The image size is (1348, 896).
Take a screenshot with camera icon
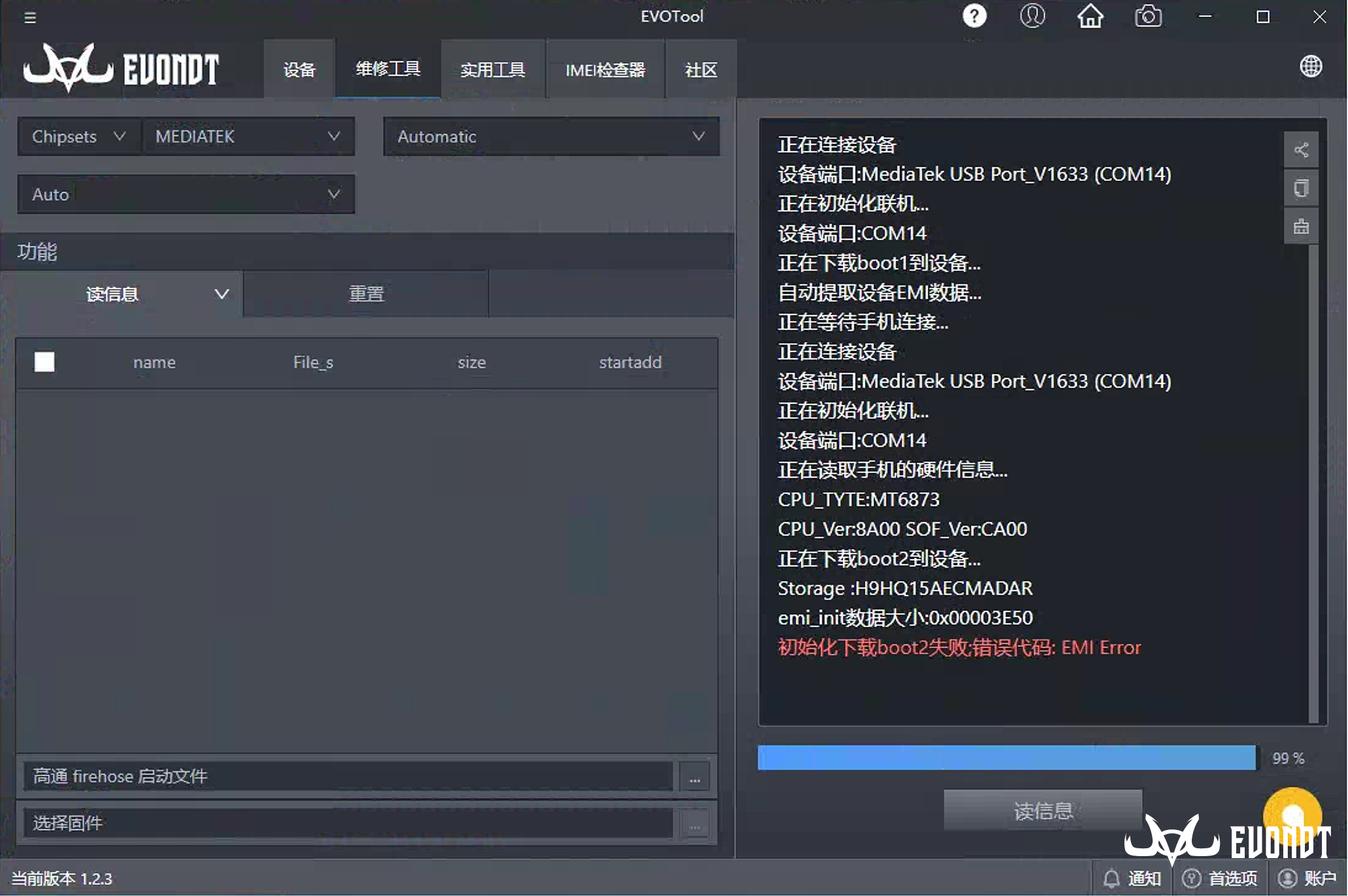click(1148, 16)
